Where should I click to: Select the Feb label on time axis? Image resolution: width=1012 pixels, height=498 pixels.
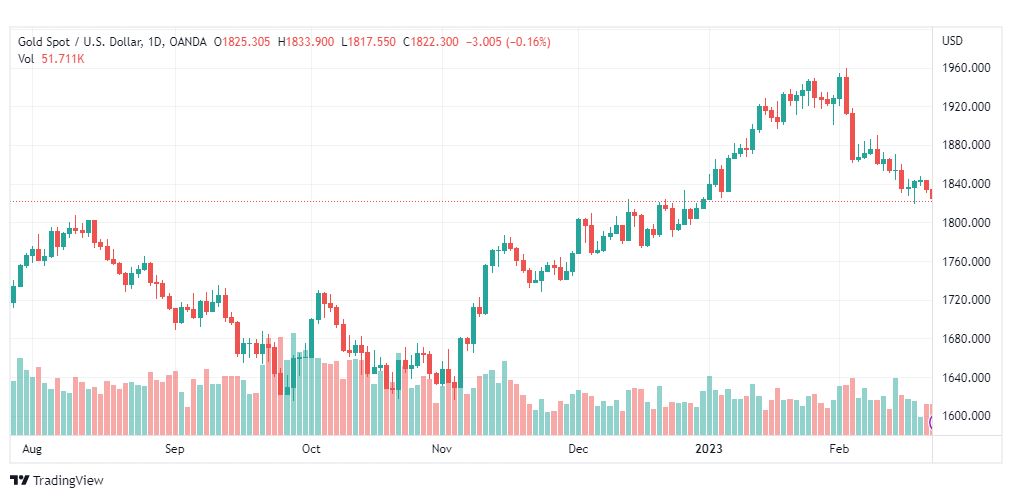(x=839, y=450)
